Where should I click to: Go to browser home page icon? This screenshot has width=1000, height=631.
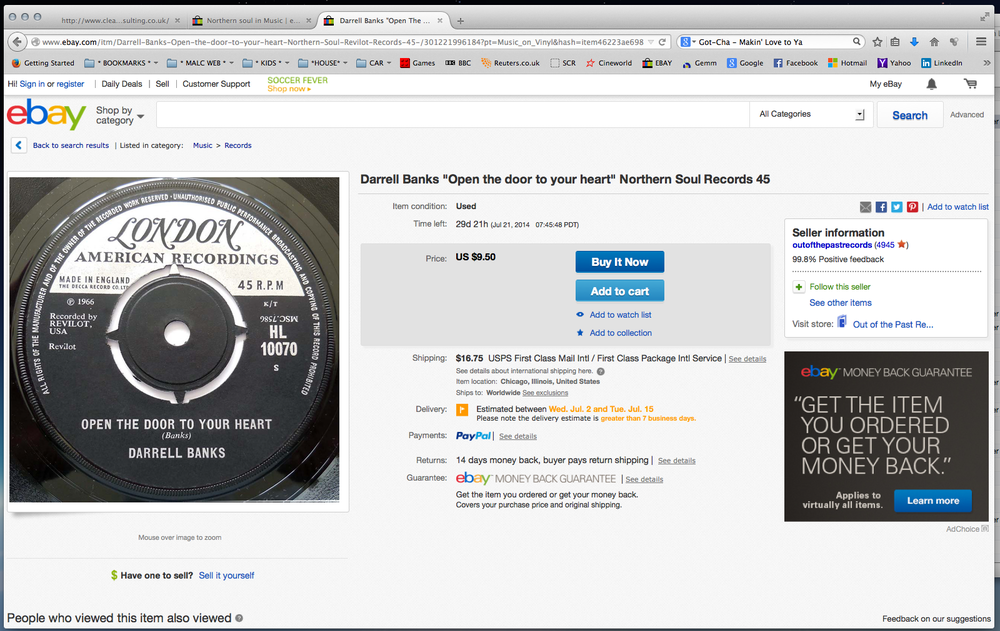tap(934, 42)
